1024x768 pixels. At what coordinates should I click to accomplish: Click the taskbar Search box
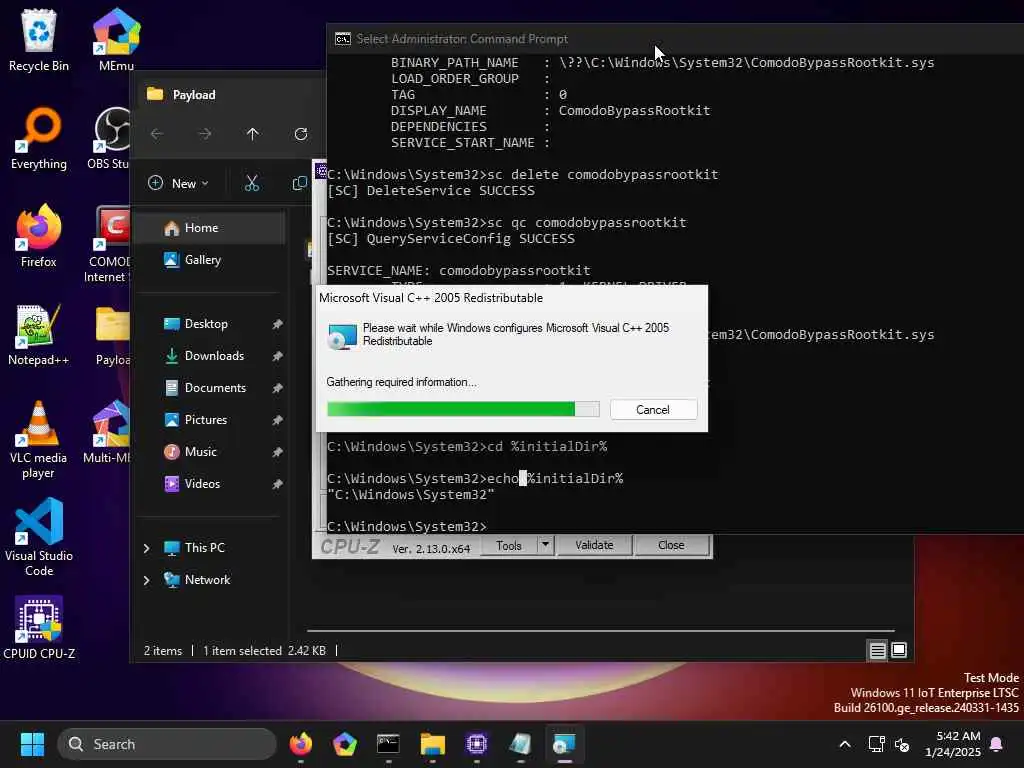coord(167,744)
